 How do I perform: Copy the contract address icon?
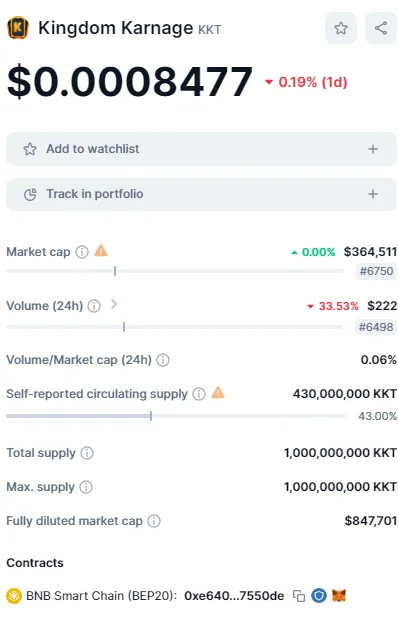click(x=299, y=596)
